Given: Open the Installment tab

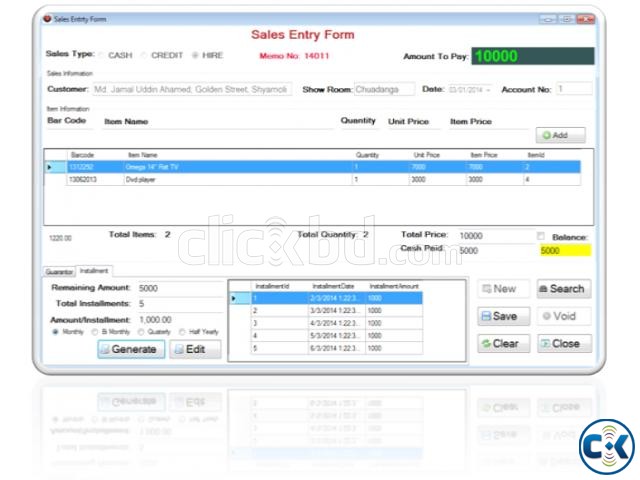Looking at the screenshot, I should point(94,271).
